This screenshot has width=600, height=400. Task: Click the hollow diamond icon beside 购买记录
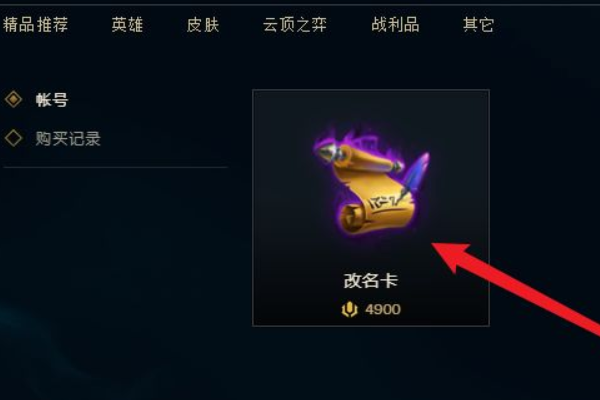pos(13,138)
